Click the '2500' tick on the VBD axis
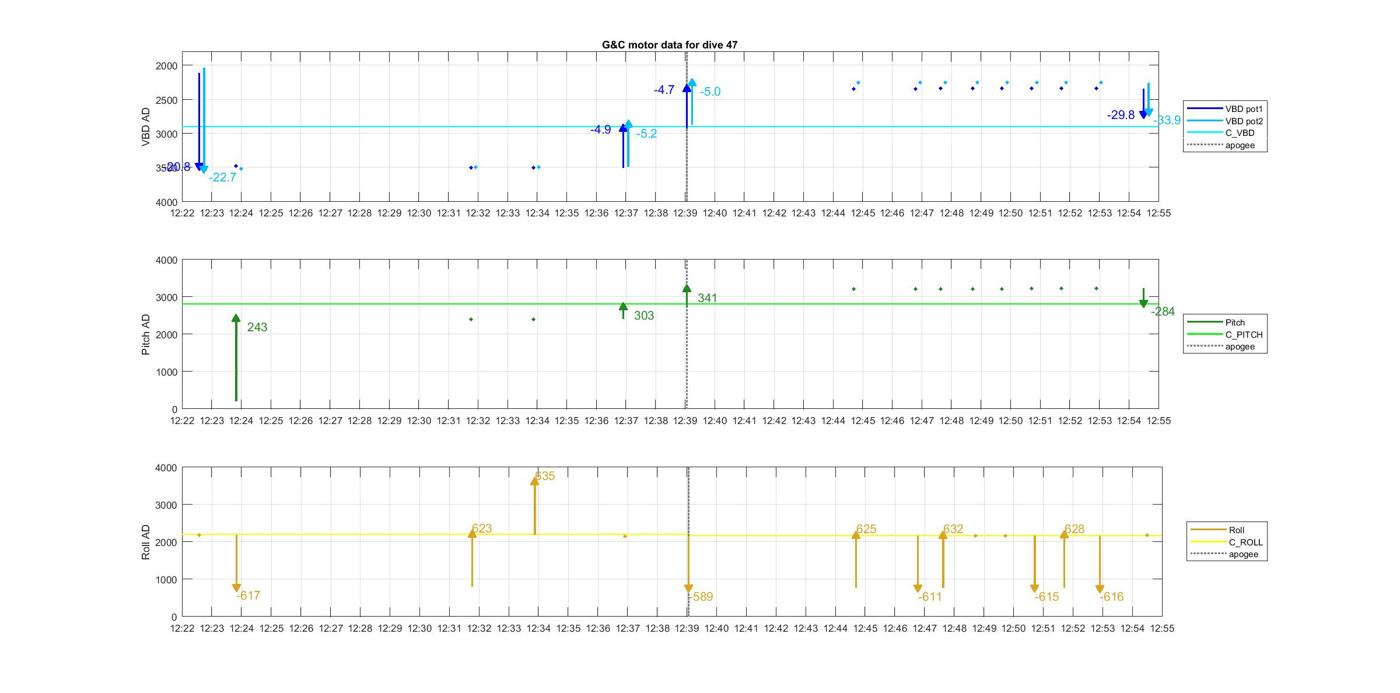This screenshot has width=1400, height=693. [x=166, y=100]
